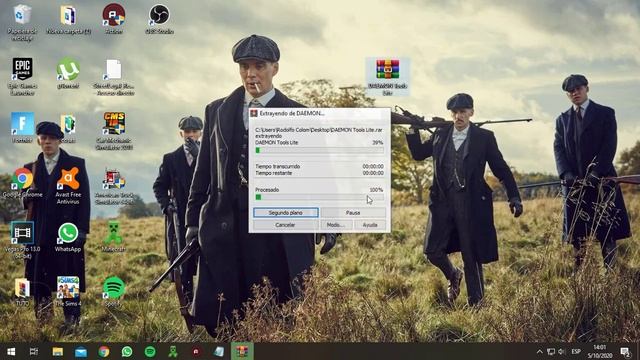Open Action! recorder from the taskbar
This screenshot has height=360, width=640.
pos(196,351)
